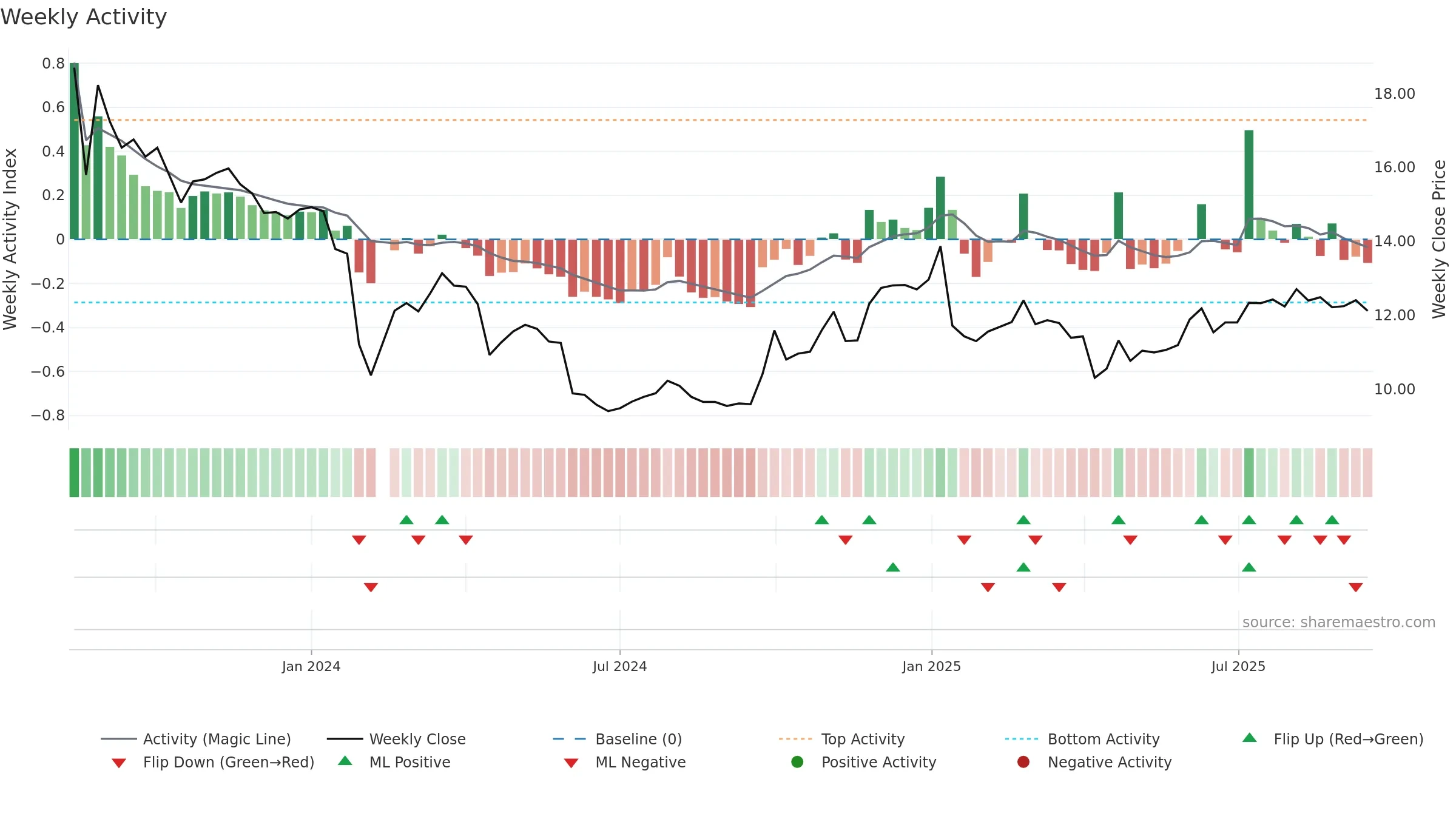Click the 10.00 price tick label
This screenshot has width=1456, height=819.
pyautogui.click(x=1394, y=389)
